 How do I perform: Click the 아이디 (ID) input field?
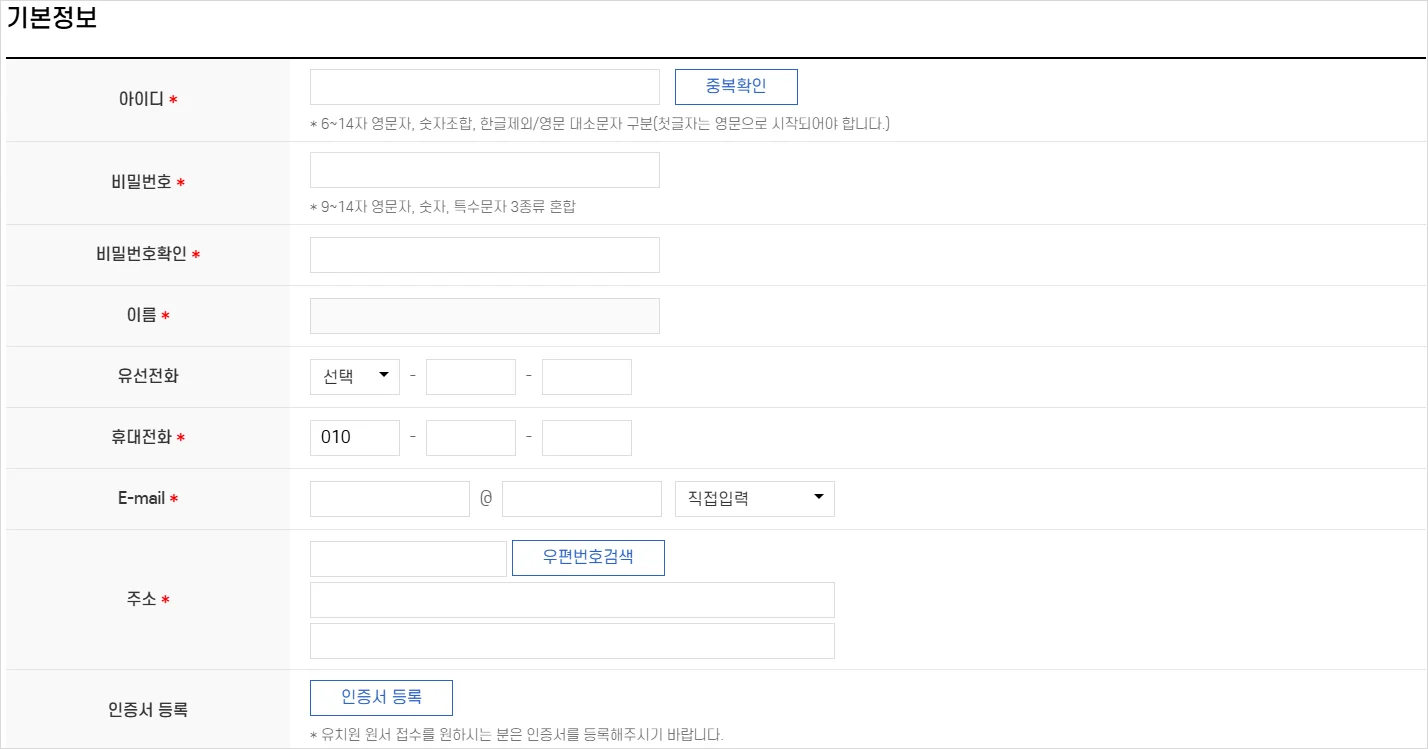click(485, 87)
